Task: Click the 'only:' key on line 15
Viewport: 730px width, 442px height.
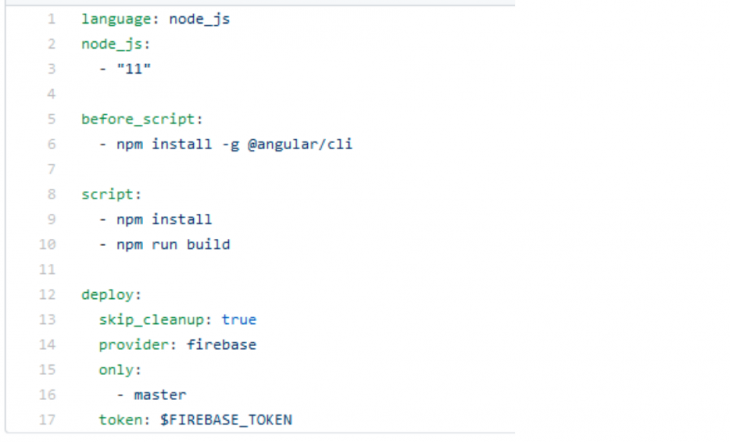Action: [x=120, y=370]
